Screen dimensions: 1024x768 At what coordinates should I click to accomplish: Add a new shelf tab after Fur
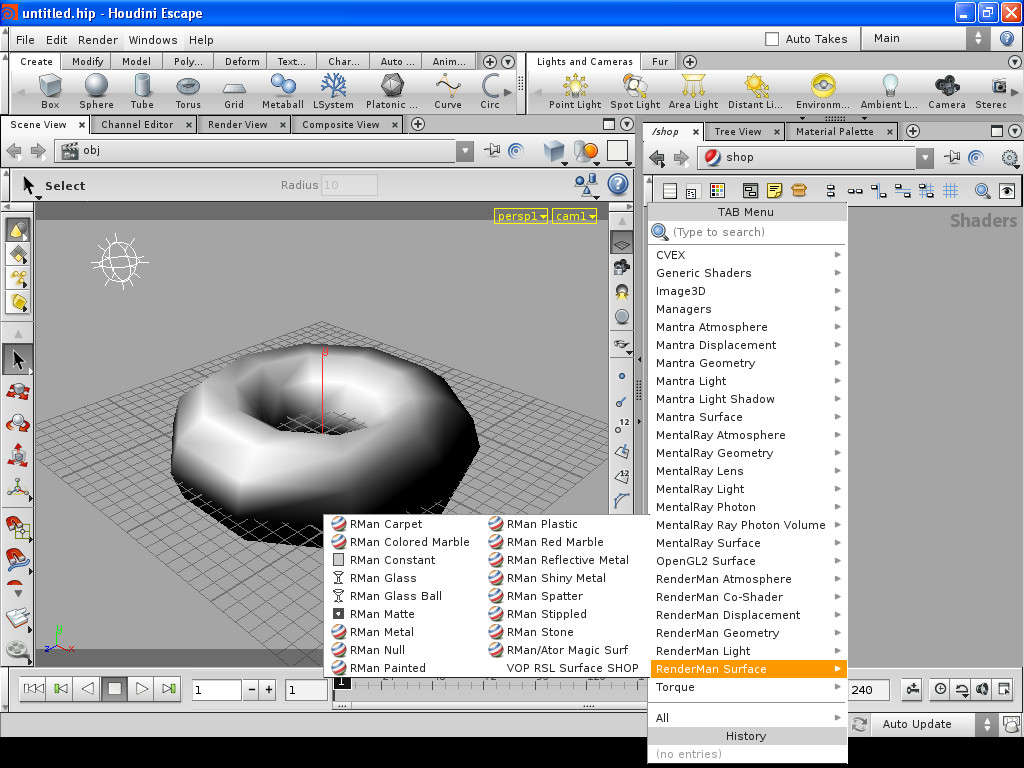[x=690, y=61]
